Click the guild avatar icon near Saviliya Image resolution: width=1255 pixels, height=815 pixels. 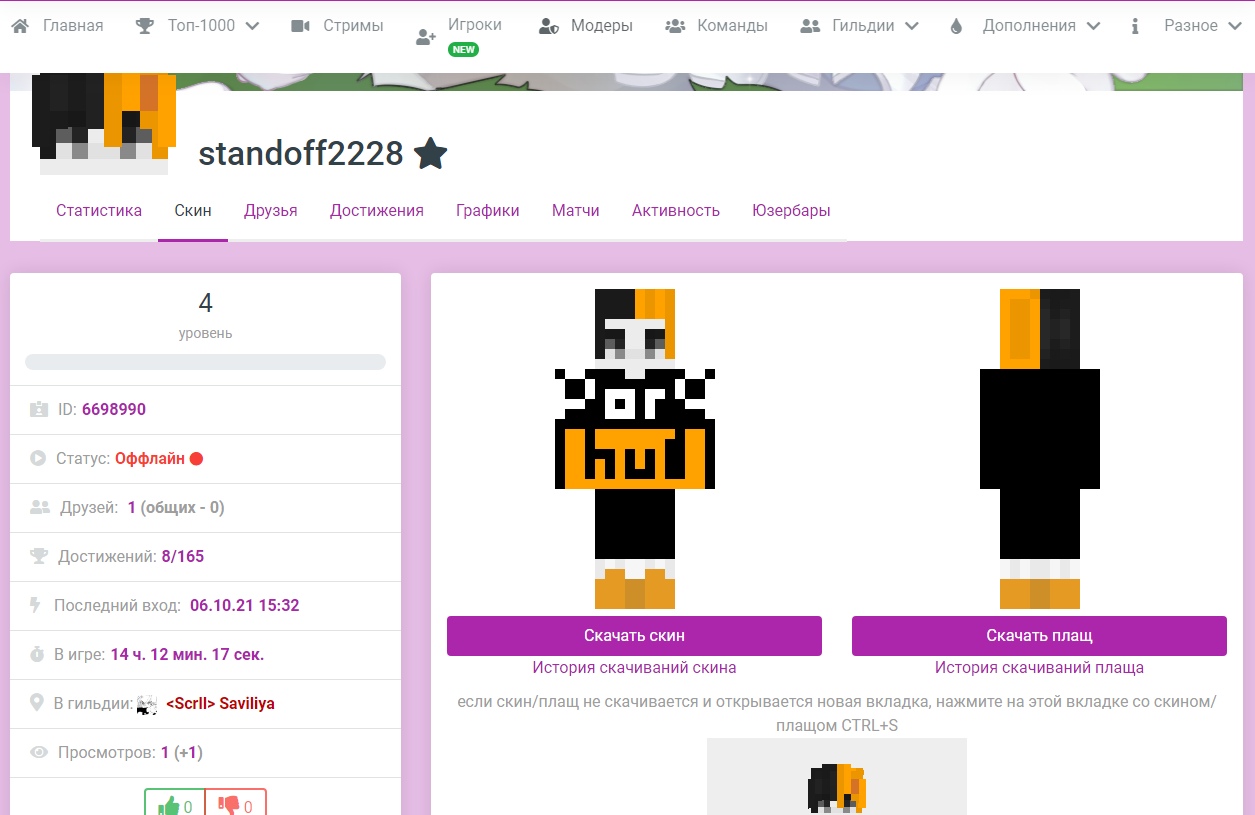pyautogui.click(x=146, y=703)
